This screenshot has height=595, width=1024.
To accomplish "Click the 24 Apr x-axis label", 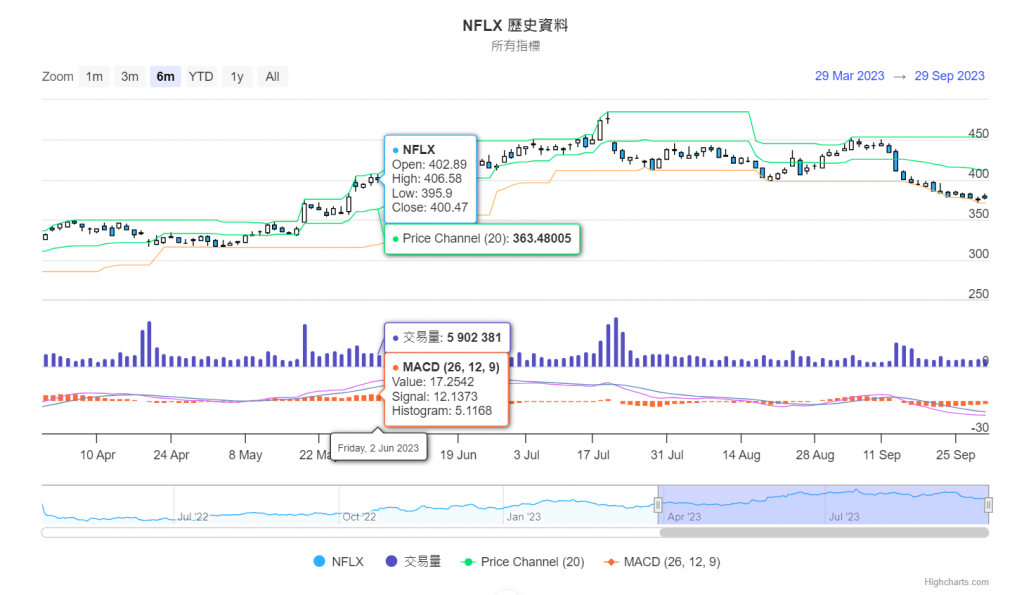I will click(x=171, y=455).
